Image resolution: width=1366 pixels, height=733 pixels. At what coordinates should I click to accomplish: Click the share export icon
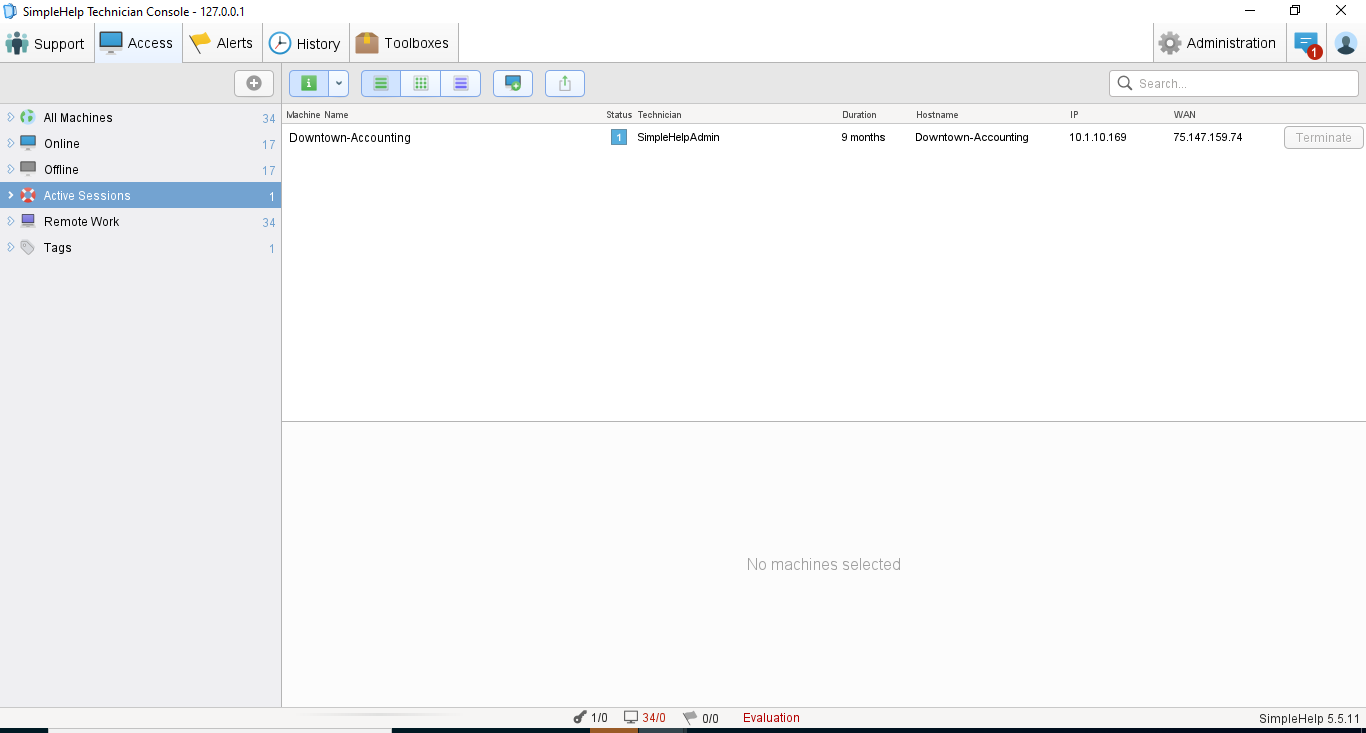[565, 84]
